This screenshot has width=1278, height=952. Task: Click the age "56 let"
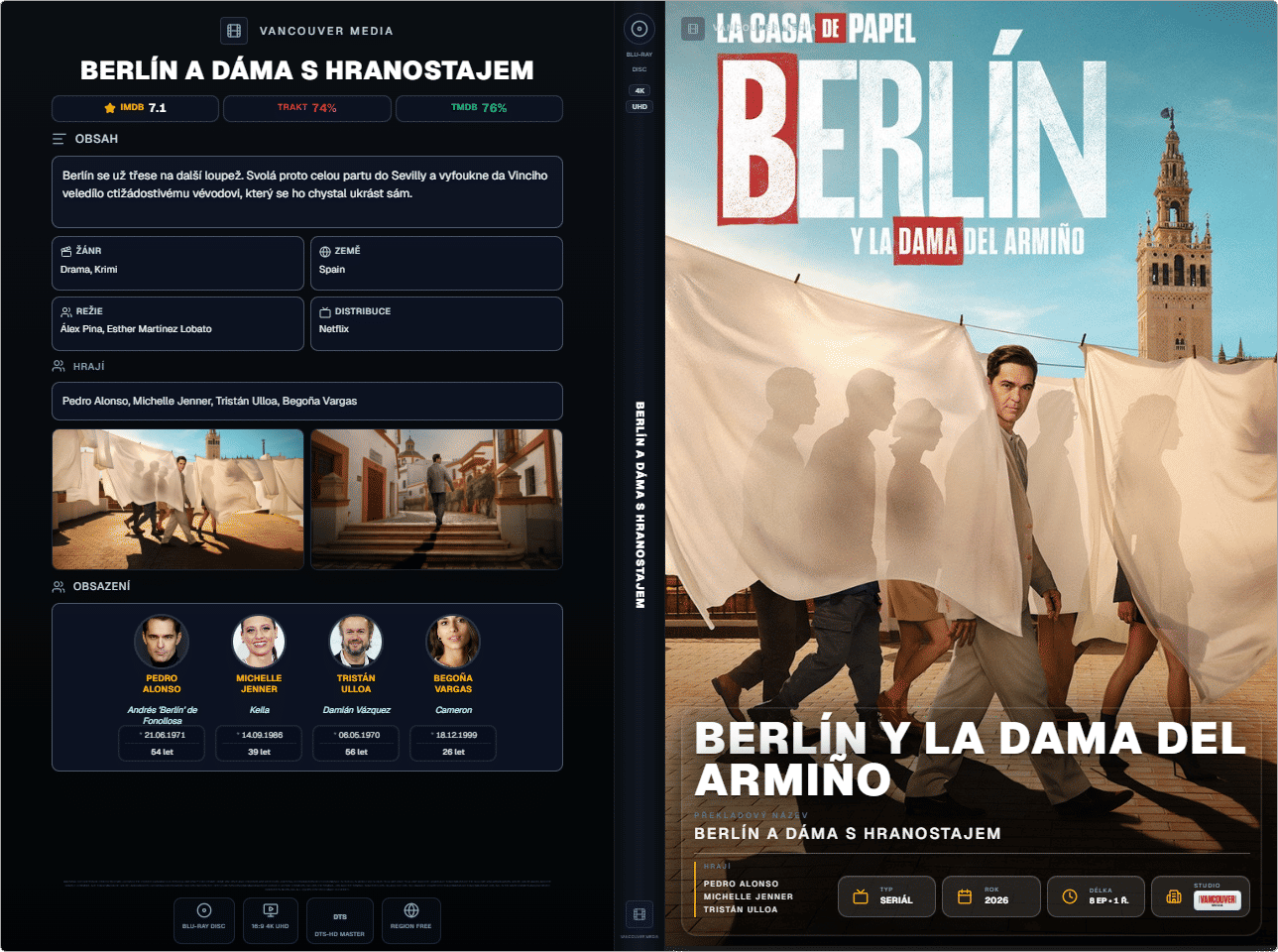[356, 752]
